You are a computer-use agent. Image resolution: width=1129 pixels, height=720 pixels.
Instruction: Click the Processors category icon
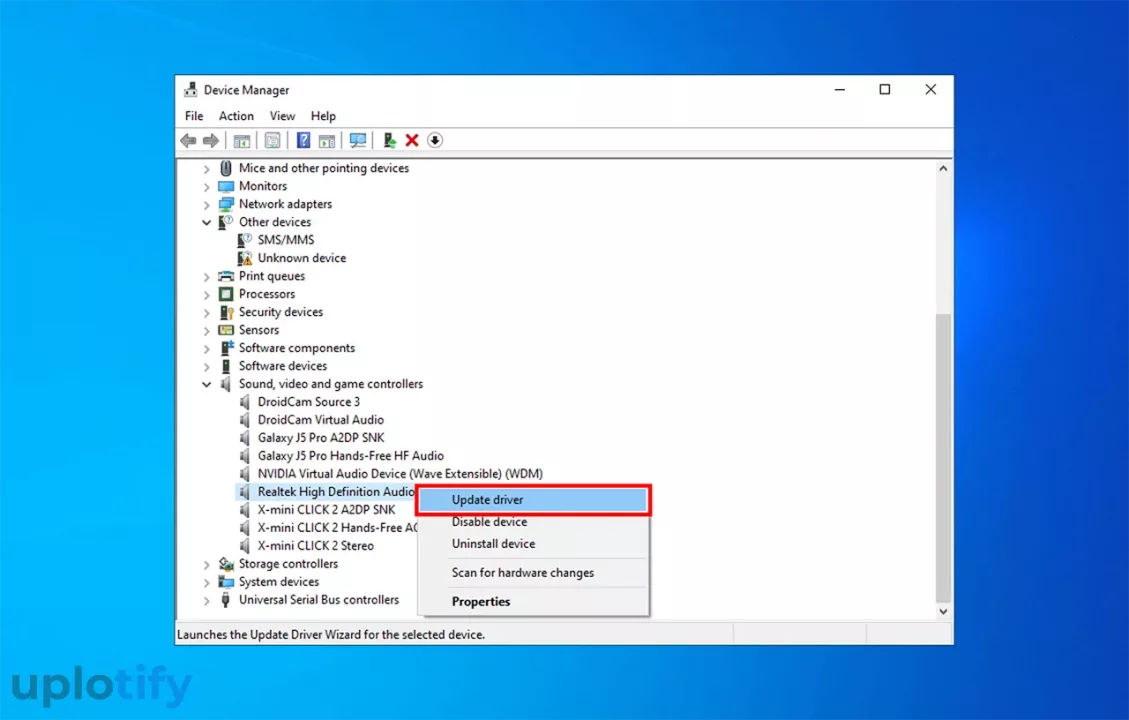tap(226, 294)
